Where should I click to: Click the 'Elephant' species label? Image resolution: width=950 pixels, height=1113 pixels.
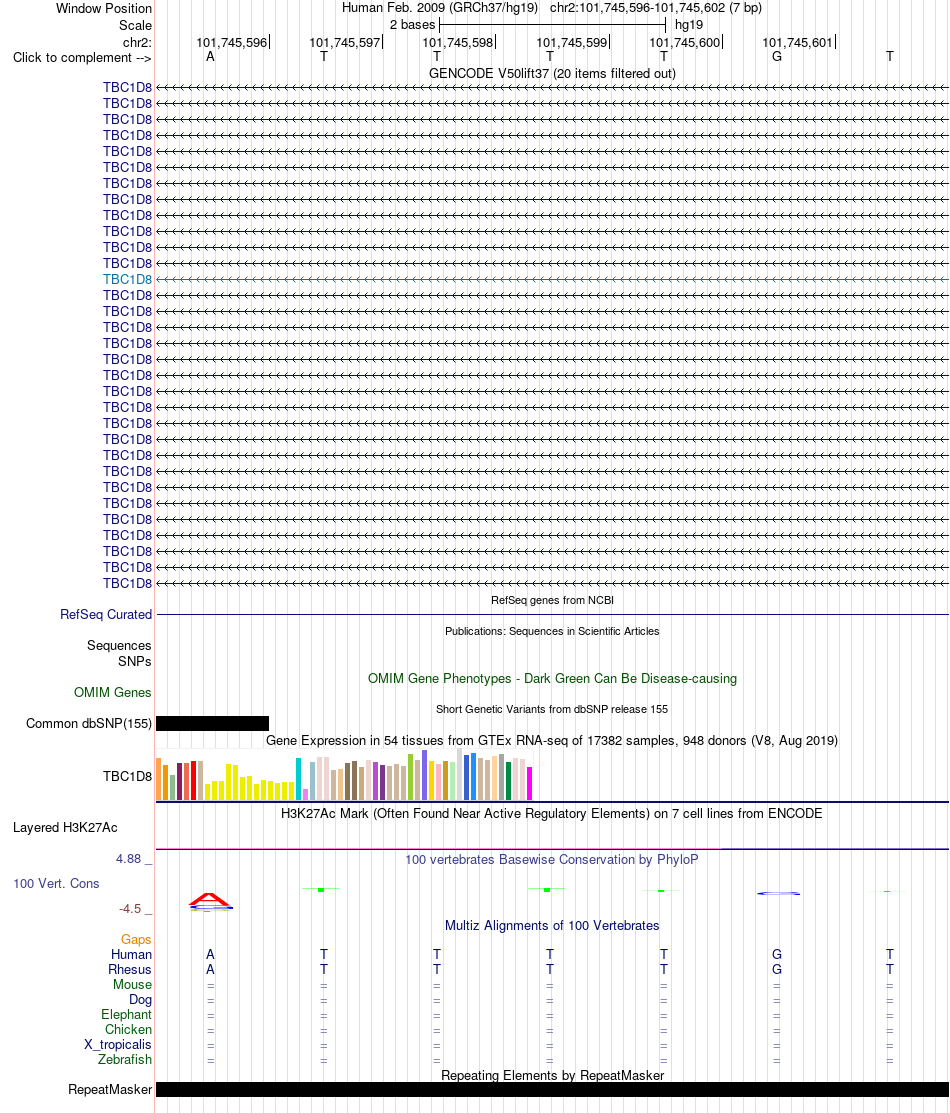[x=126, y=1015]
